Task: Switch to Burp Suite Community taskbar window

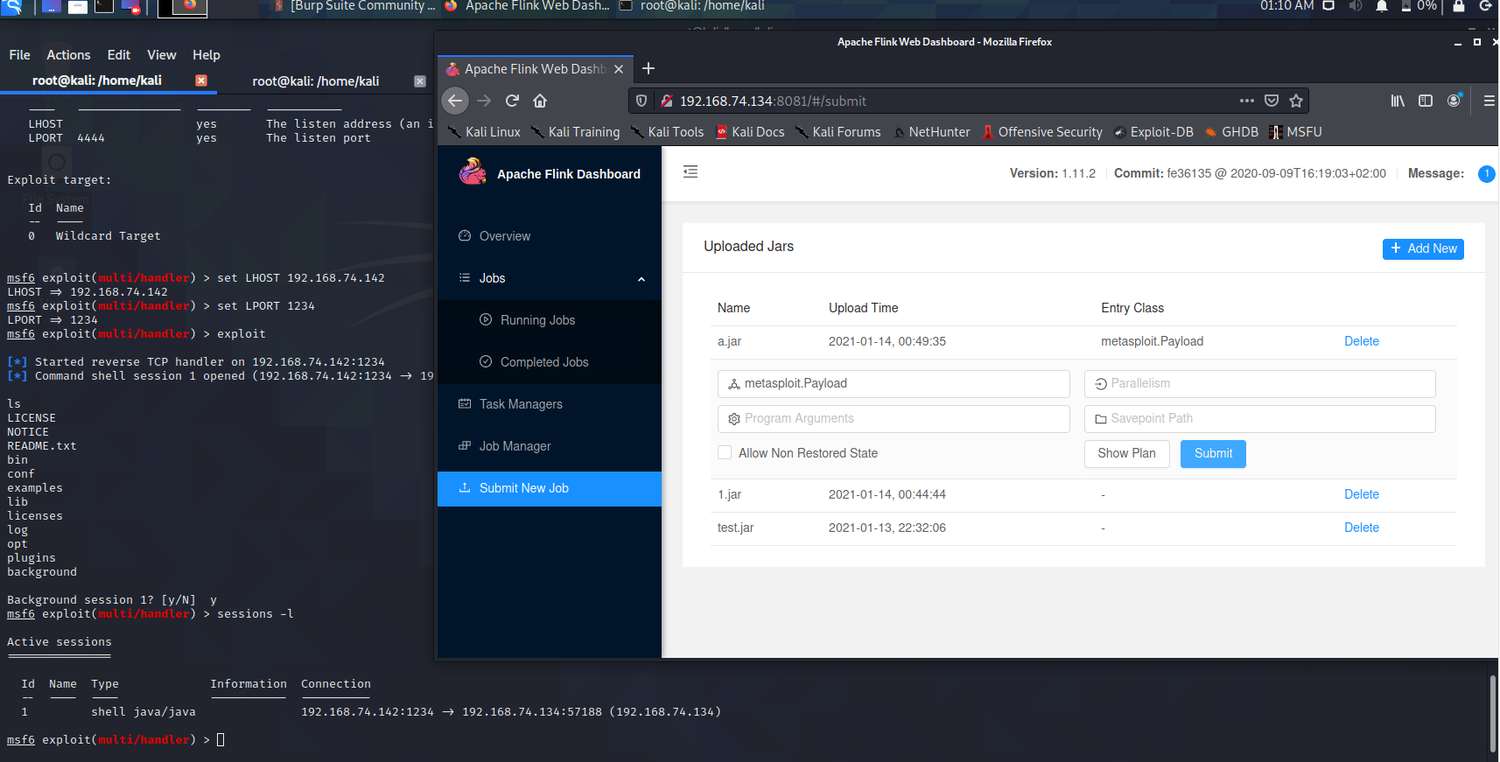Action: pyautogui.click(x=354, y=6)
